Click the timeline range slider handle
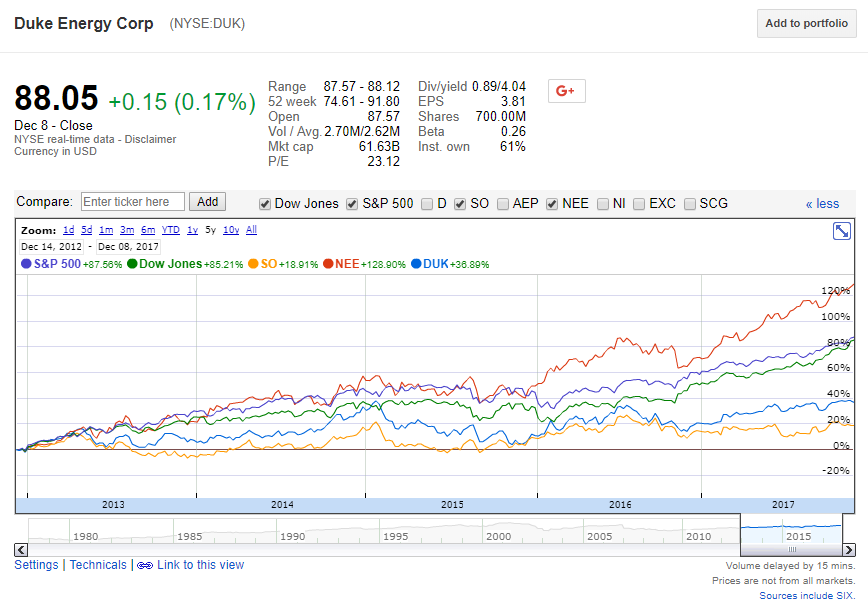The width and height of the screenshot is (868, 612). click(792, 549)
